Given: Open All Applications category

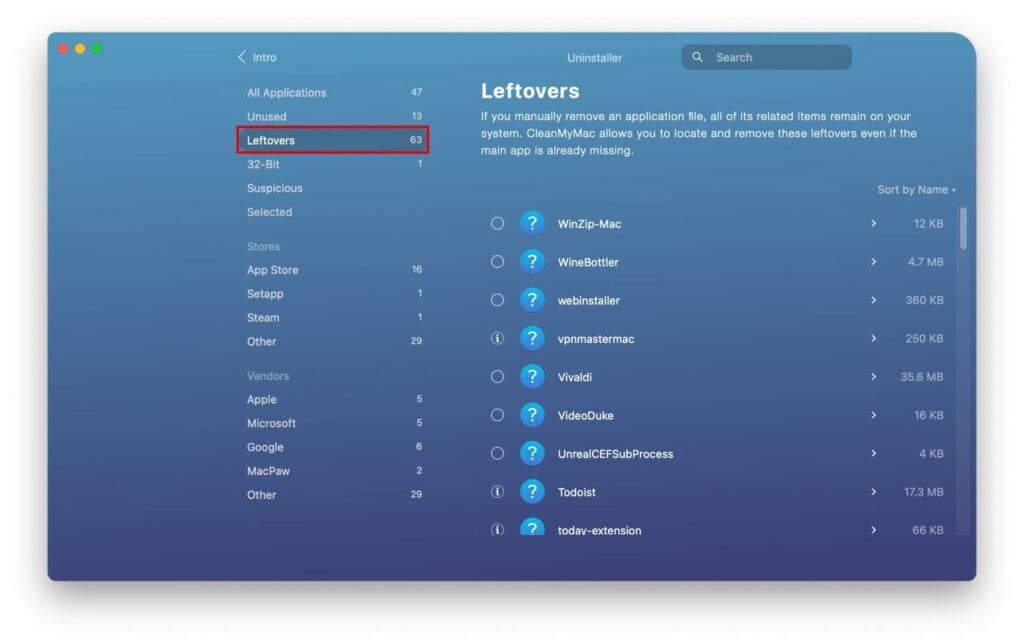Looking at the screenshot, I should 333,93.
